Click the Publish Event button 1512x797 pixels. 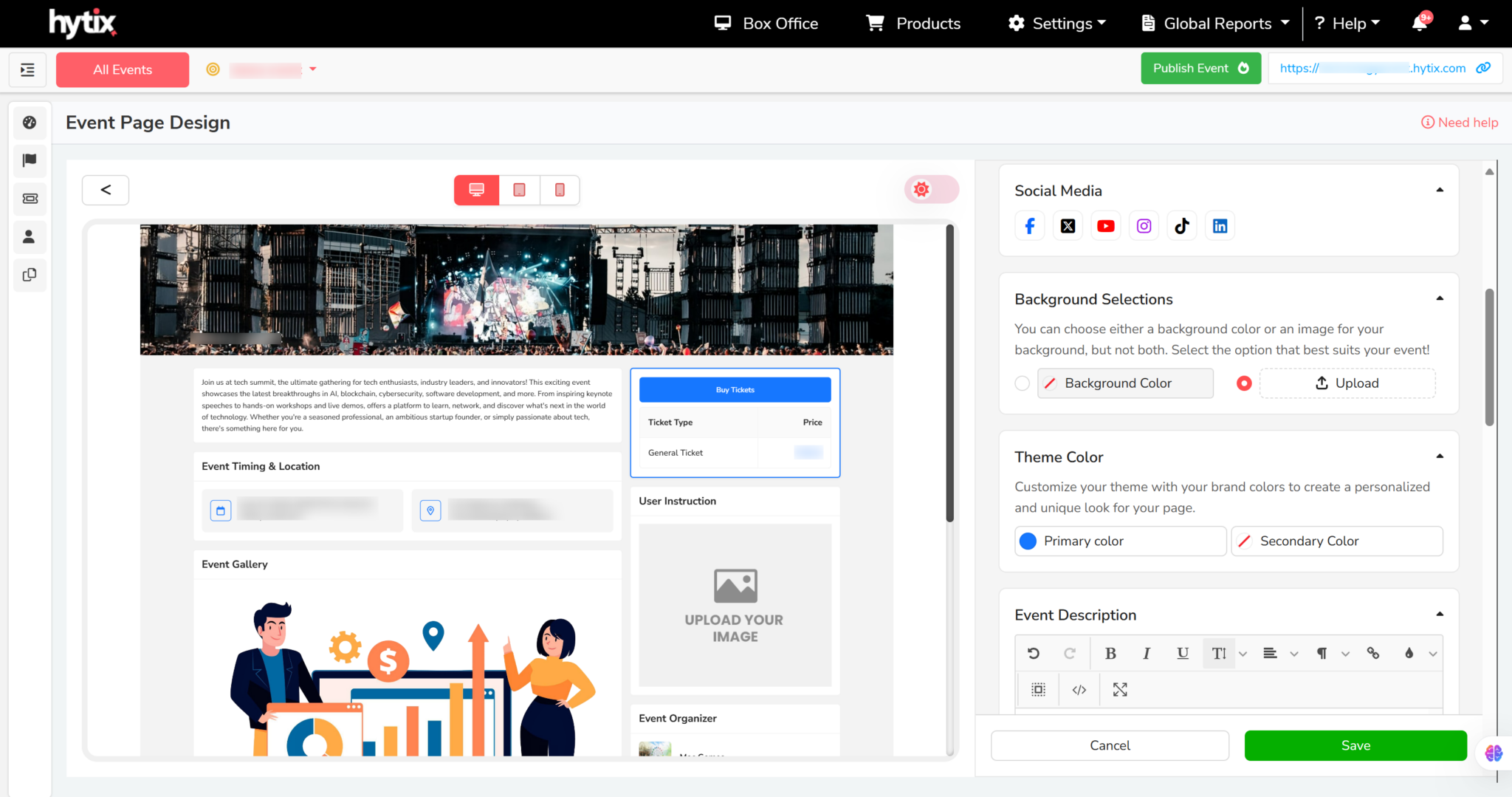(x=1200, y=68)
